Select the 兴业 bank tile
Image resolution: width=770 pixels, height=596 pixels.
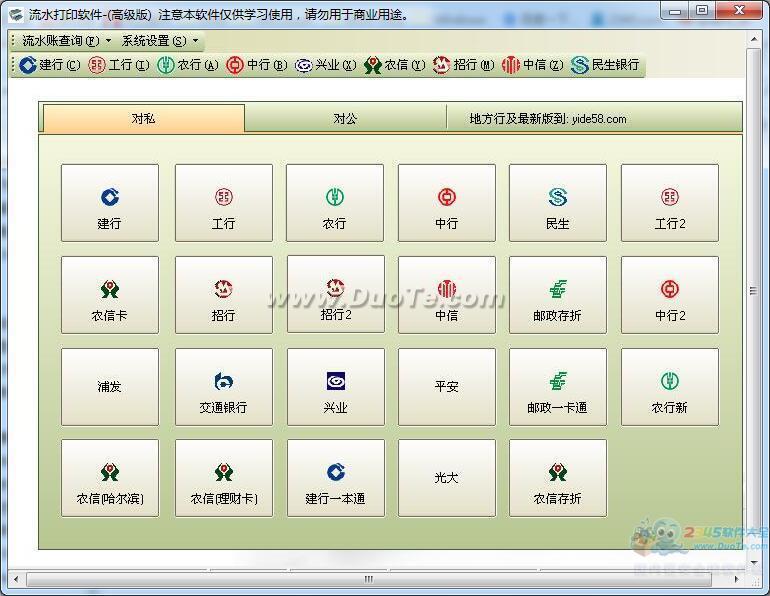pos(335,387)
